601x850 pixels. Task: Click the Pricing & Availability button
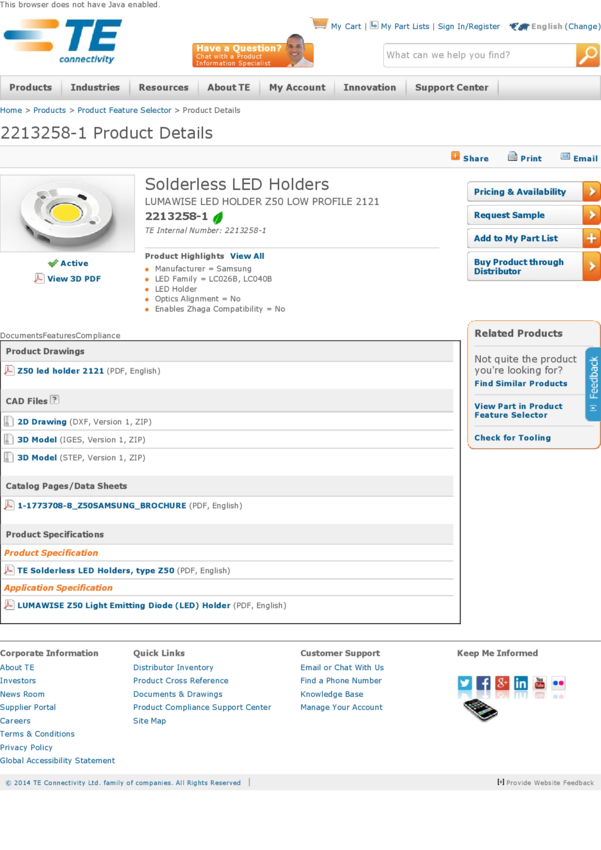click(534, 191)
